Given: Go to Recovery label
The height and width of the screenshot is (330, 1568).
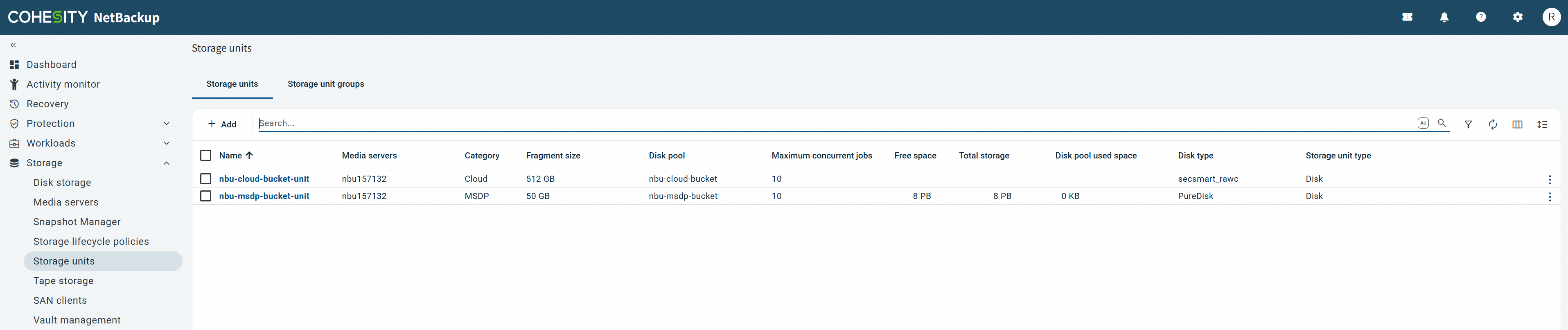Looking at the screenshot, I should pos(47,104).
